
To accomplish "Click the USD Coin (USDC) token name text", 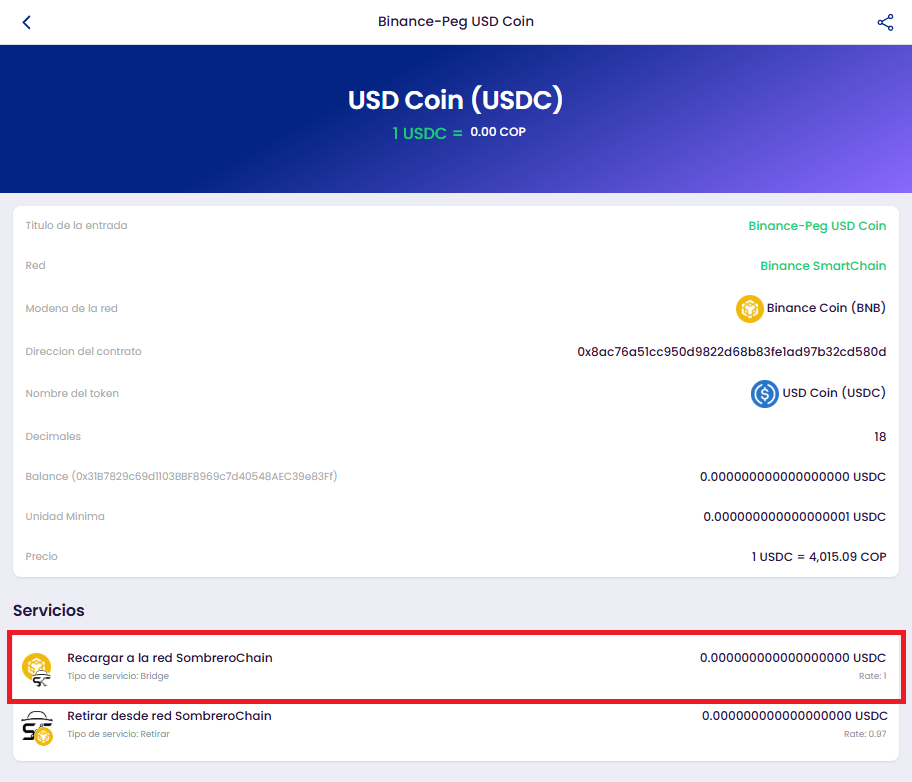I will click(x=834, y=393).
